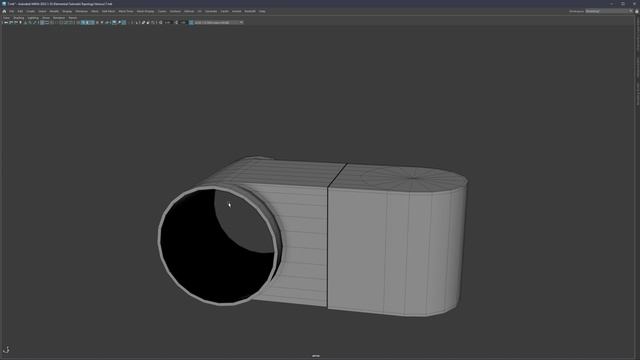The image size is (640, 360).
Task: Open the Generate menu
Action: click(211, 11)
